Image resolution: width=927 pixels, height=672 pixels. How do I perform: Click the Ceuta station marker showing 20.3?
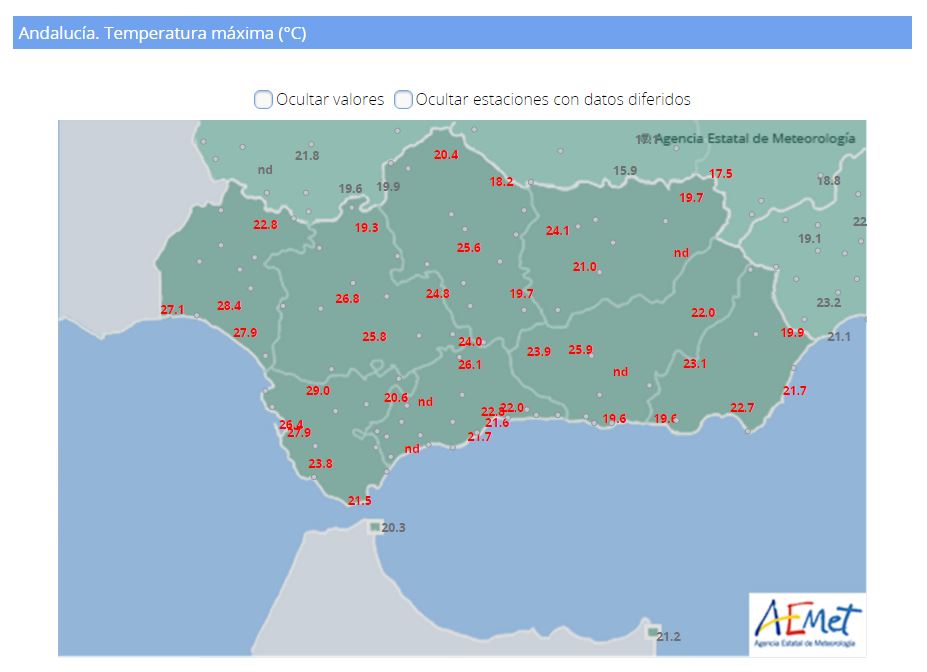point(375,527)
